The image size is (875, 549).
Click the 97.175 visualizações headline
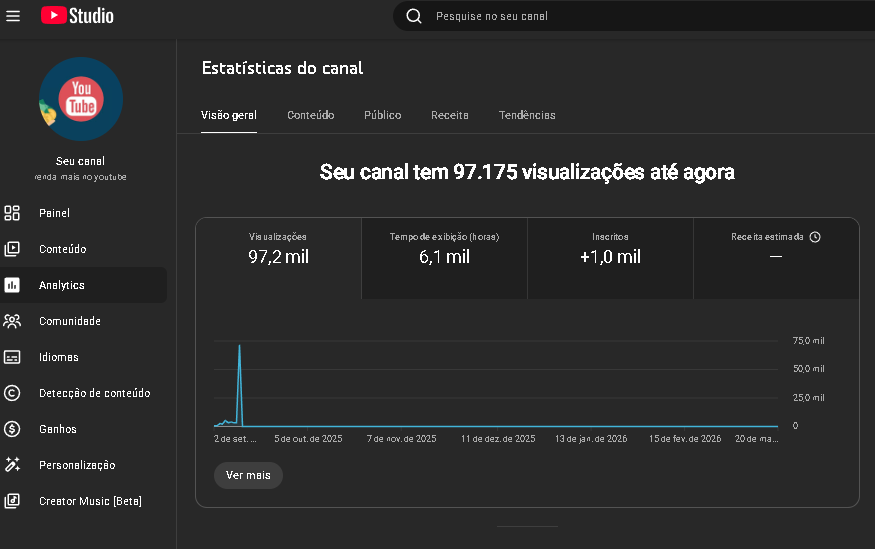point(527,172)
